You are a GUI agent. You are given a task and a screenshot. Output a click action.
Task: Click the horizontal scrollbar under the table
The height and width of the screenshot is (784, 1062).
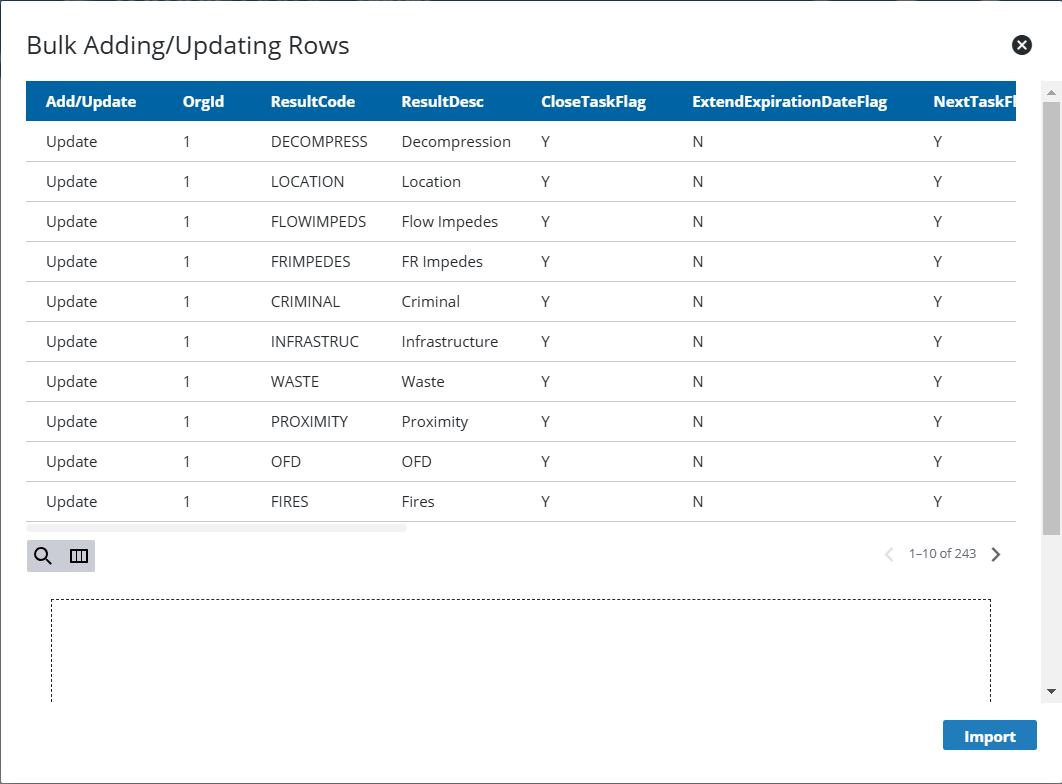pos(216,527)
